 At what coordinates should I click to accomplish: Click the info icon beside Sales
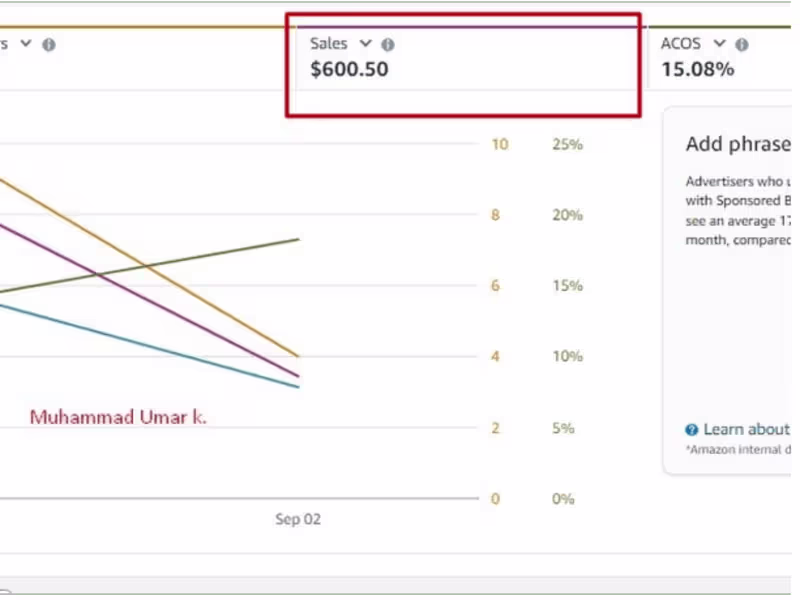(x=388, y=45)
